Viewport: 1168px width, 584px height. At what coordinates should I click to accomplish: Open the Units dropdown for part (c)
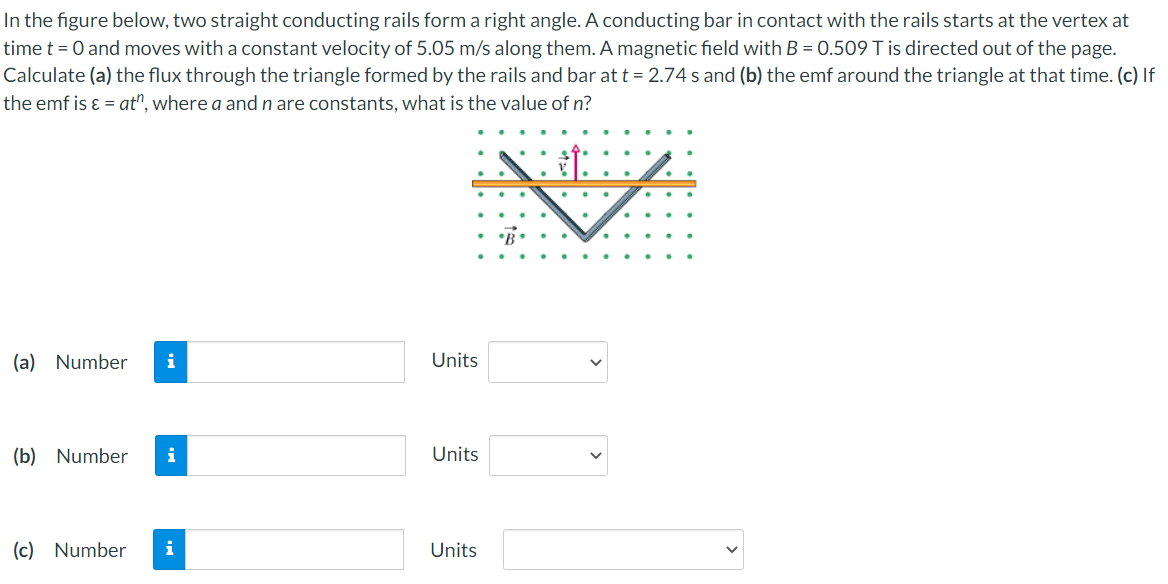[x=622, y=549]
